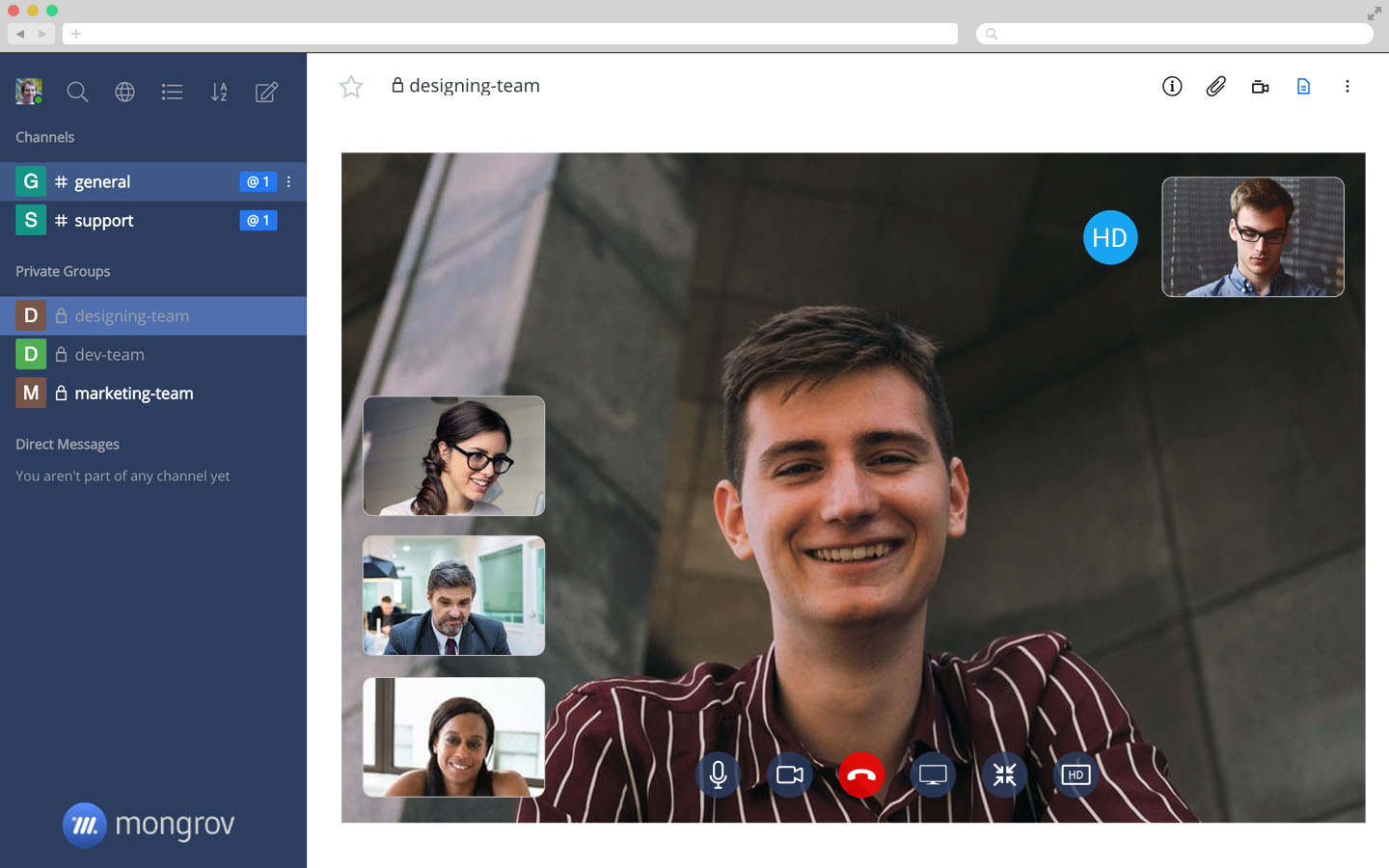Viewport: 1389px width, 868px height.
Task: Click the designing-team room title
Action: [475, 86]
